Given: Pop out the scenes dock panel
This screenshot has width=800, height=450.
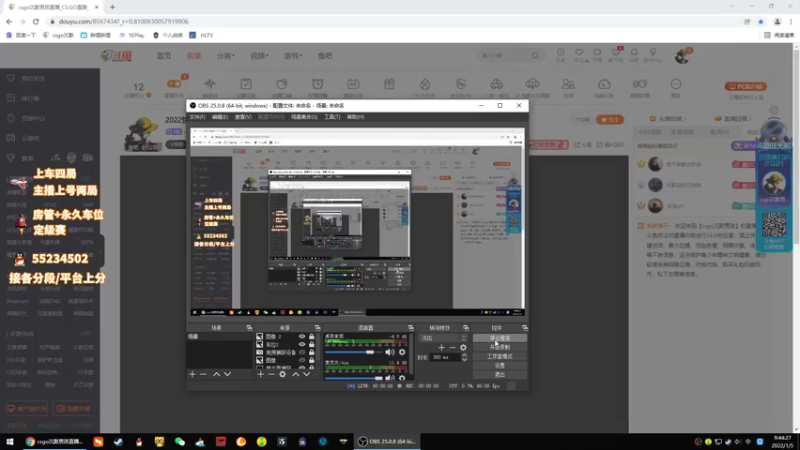Looking at the screenshot, I should coord(249,328).
